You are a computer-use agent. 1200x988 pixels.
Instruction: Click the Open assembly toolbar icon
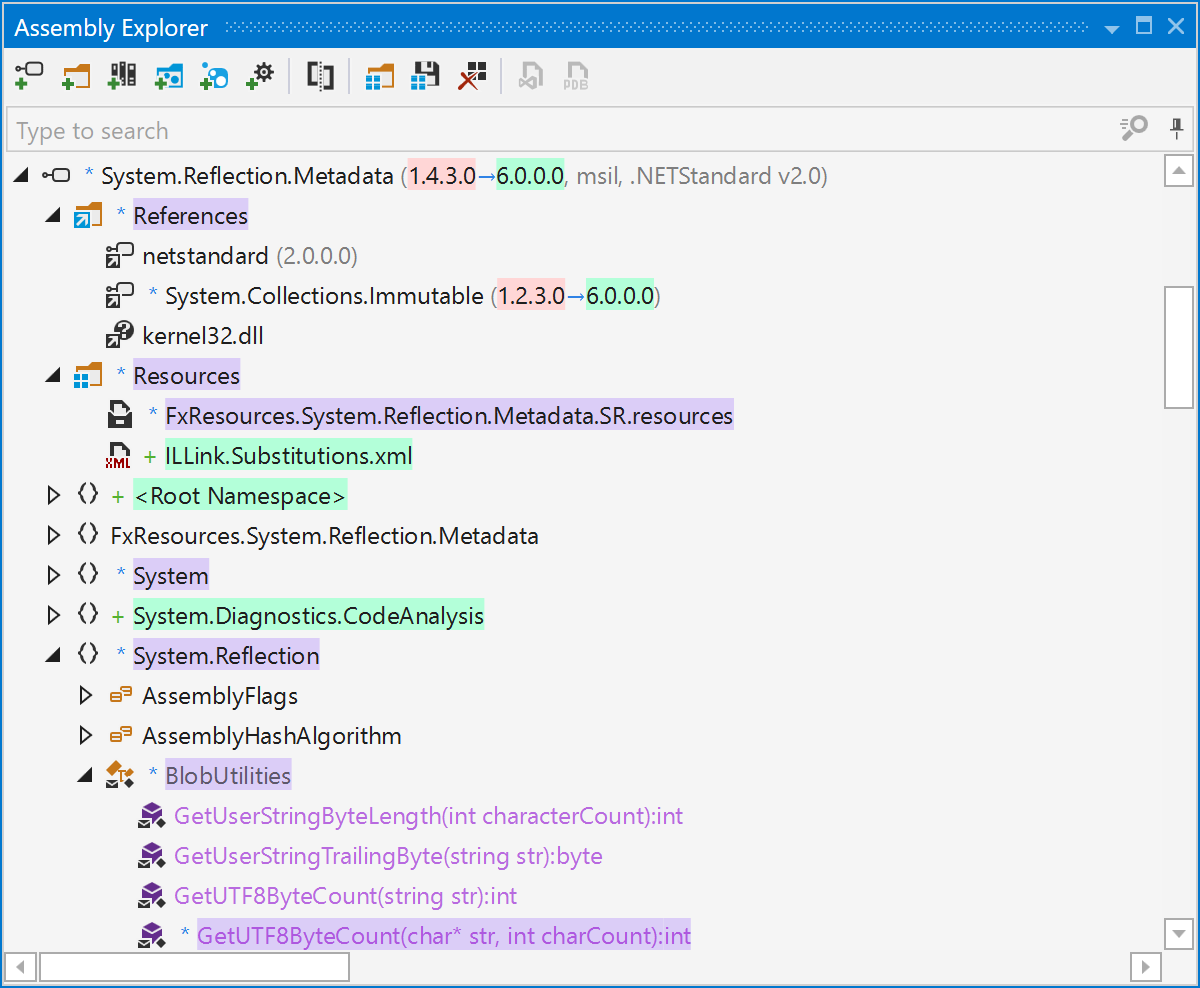coord(29,76)
